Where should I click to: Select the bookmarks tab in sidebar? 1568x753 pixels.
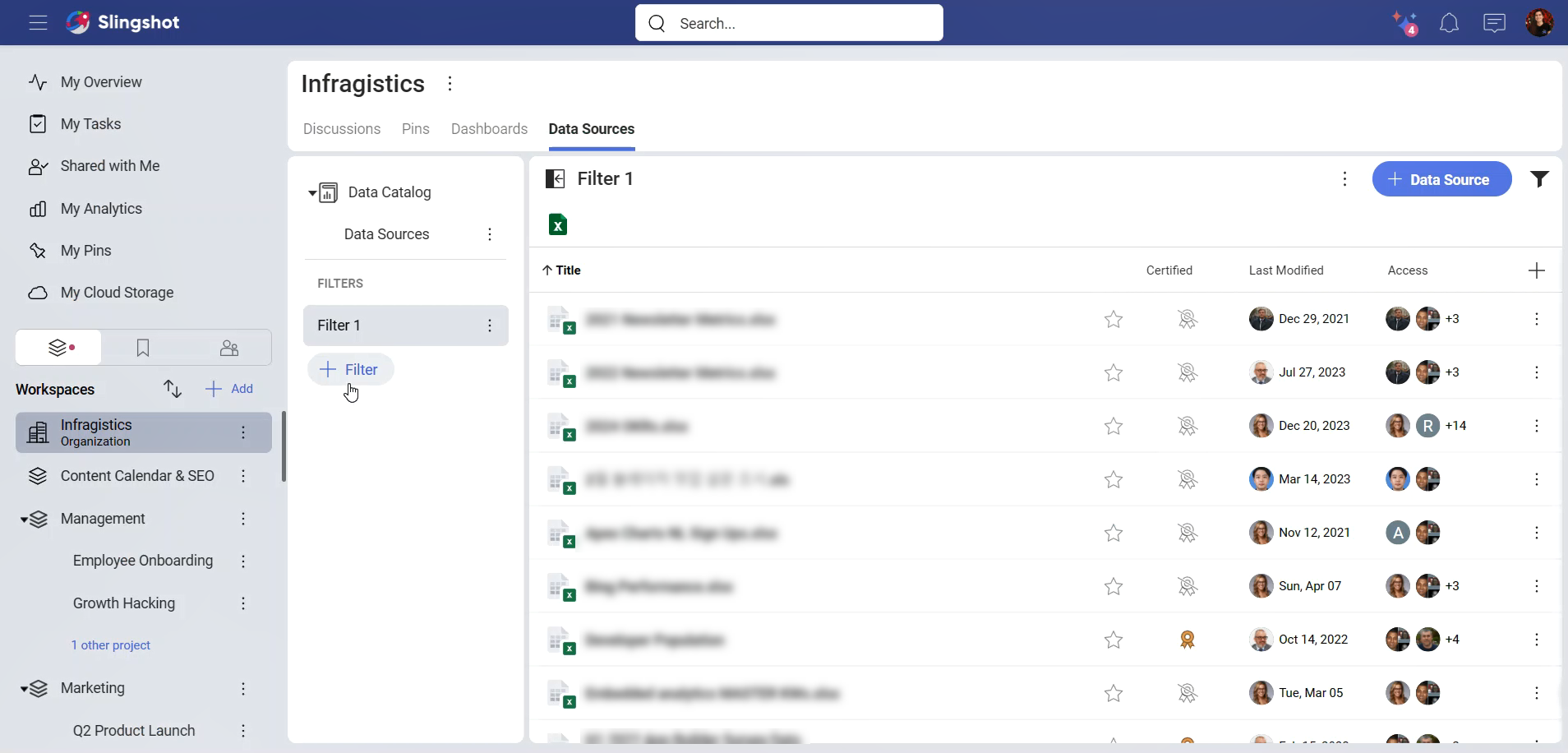point(143,348)
